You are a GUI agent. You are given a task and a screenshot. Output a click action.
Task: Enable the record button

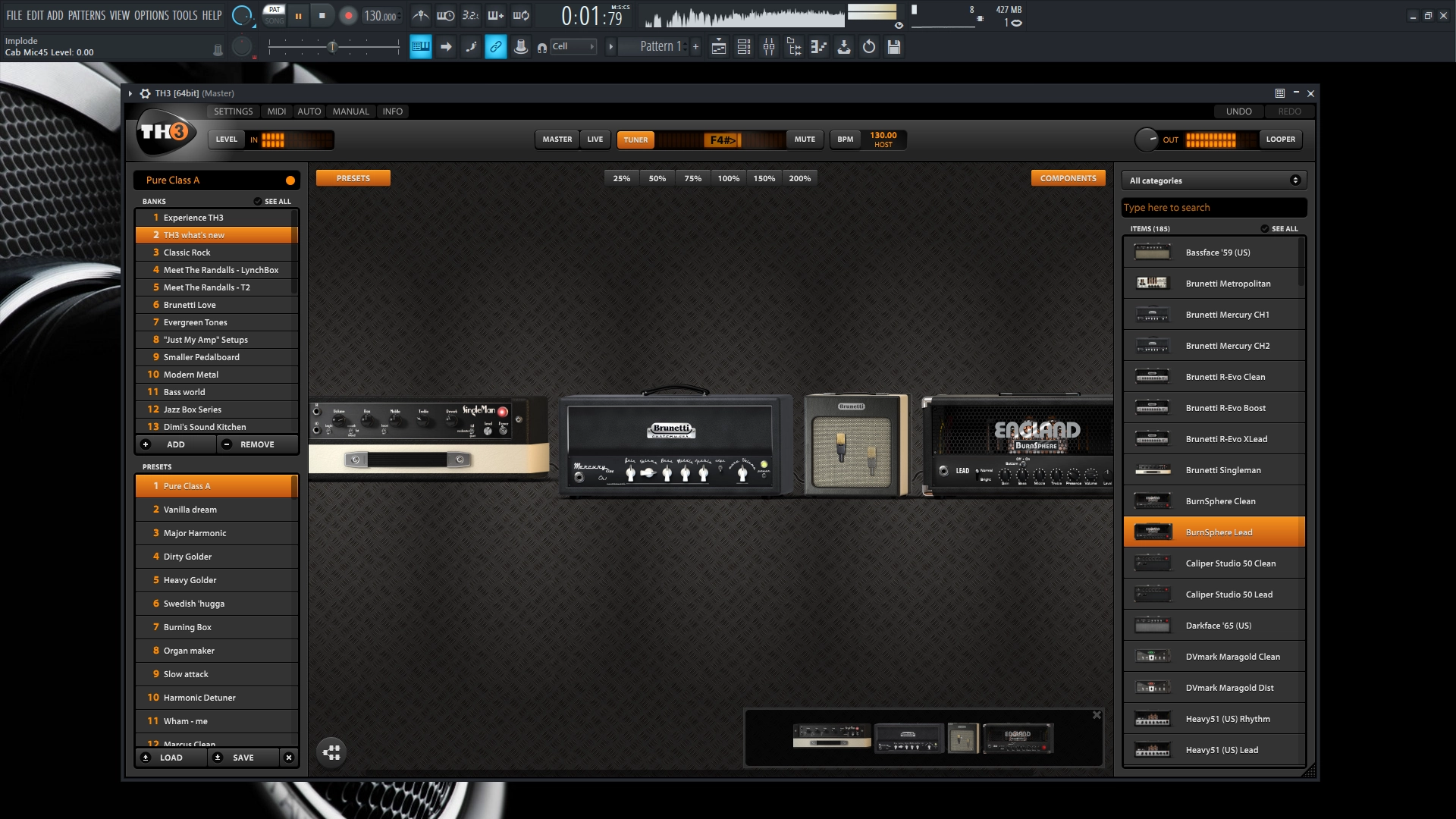coord(348,15)
